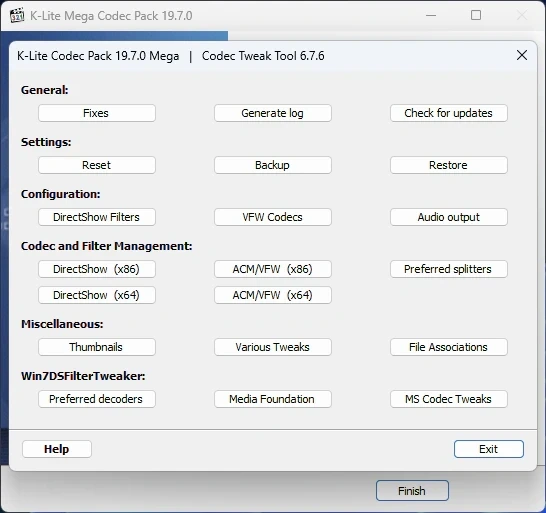Click the Help button
546x513 pixels.
57,449
